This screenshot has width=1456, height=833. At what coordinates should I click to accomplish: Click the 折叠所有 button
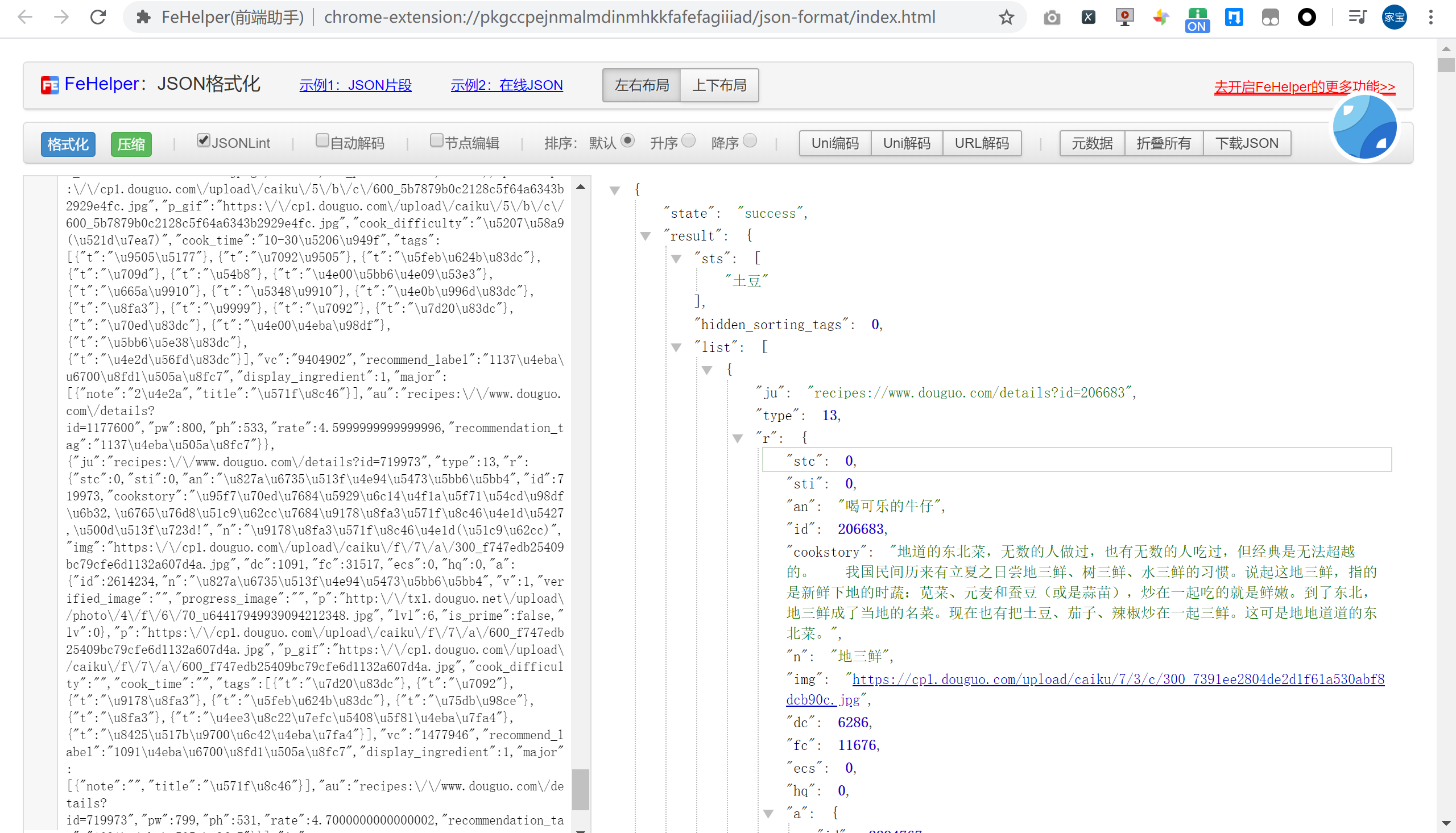click(x=1164, y=143)
